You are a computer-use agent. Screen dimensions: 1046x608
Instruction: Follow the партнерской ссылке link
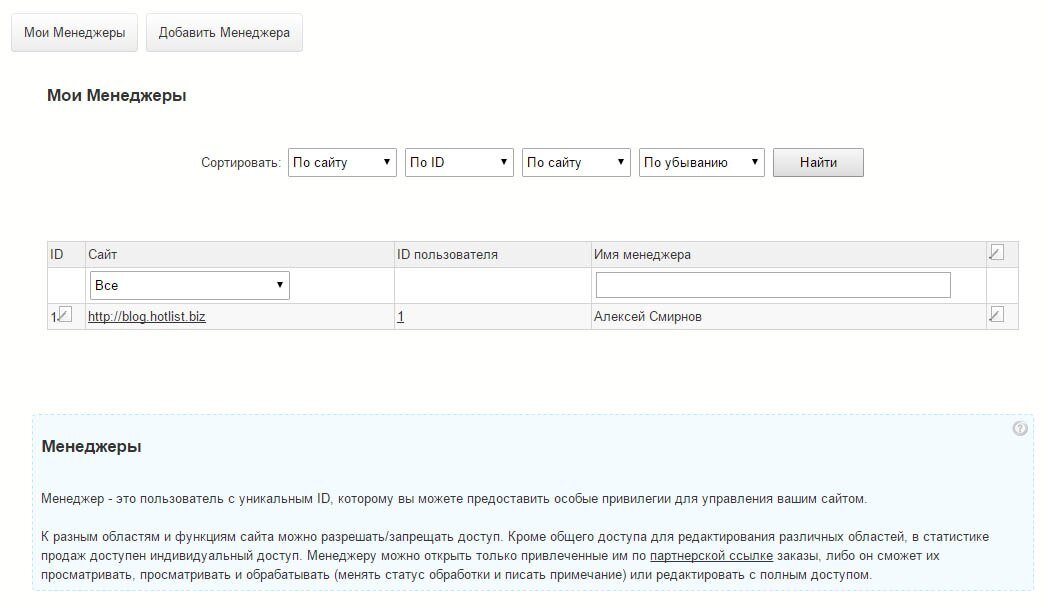[x=711, y=555]
